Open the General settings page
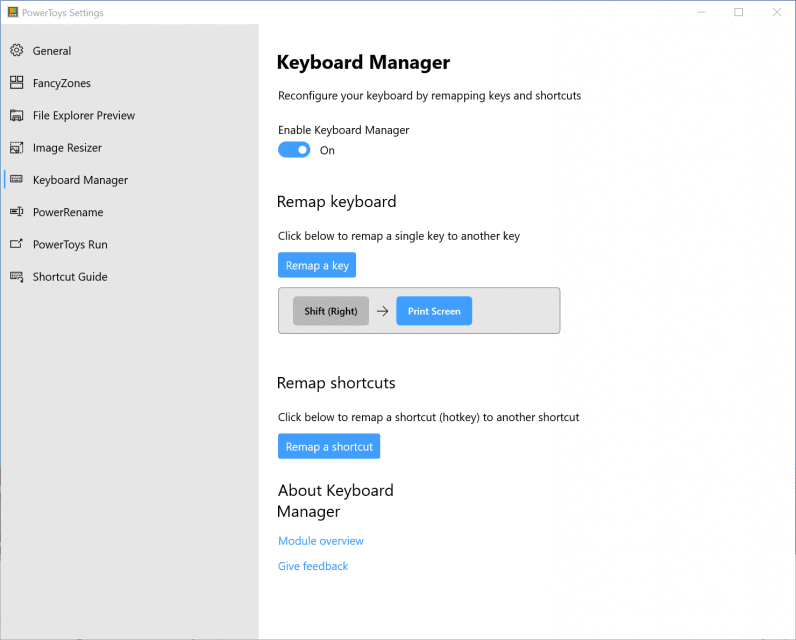This screenshot has height=640, width=796. pyautogui.click(x=52, y=51)
